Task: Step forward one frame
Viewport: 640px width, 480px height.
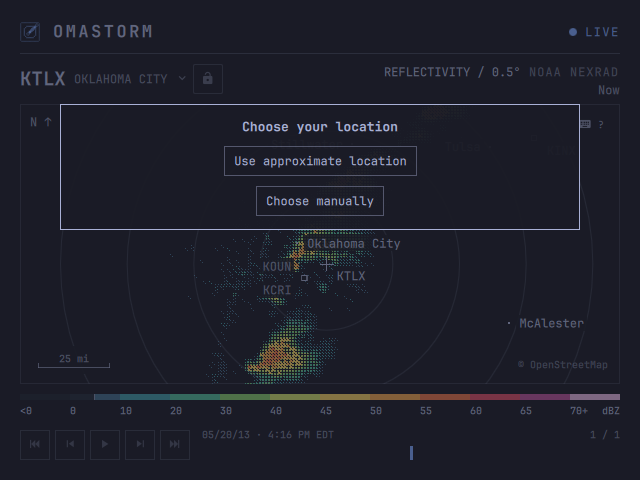Action: (x=140, y=444)
